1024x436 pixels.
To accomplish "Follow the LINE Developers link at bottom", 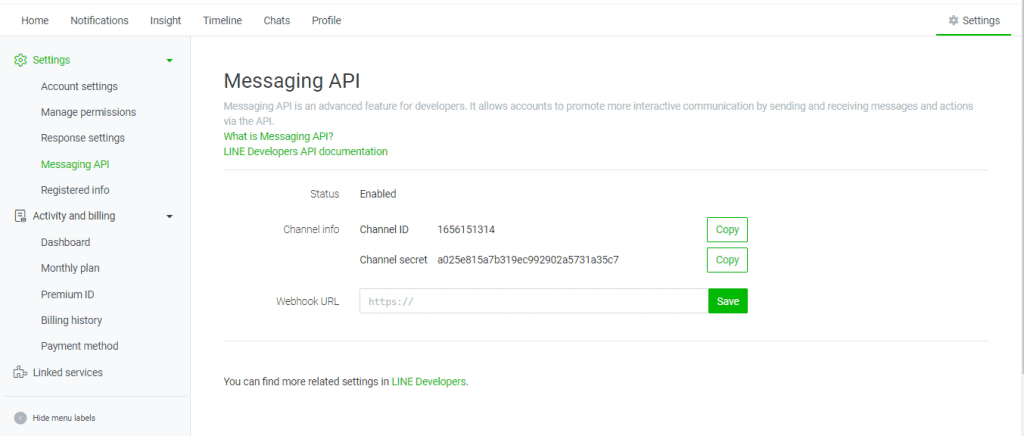I will click(x=429, y=382).
